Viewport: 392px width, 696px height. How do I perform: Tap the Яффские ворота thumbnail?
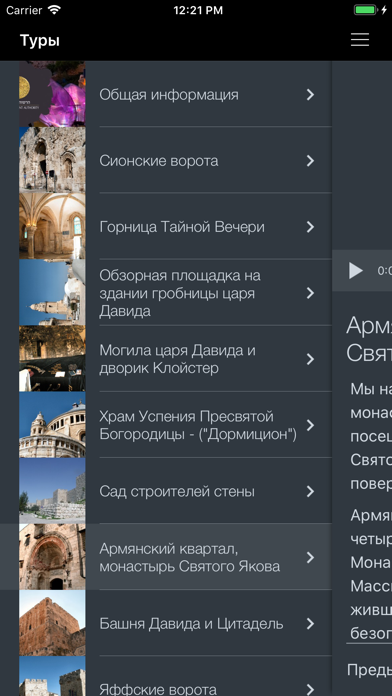pos(52,676)
